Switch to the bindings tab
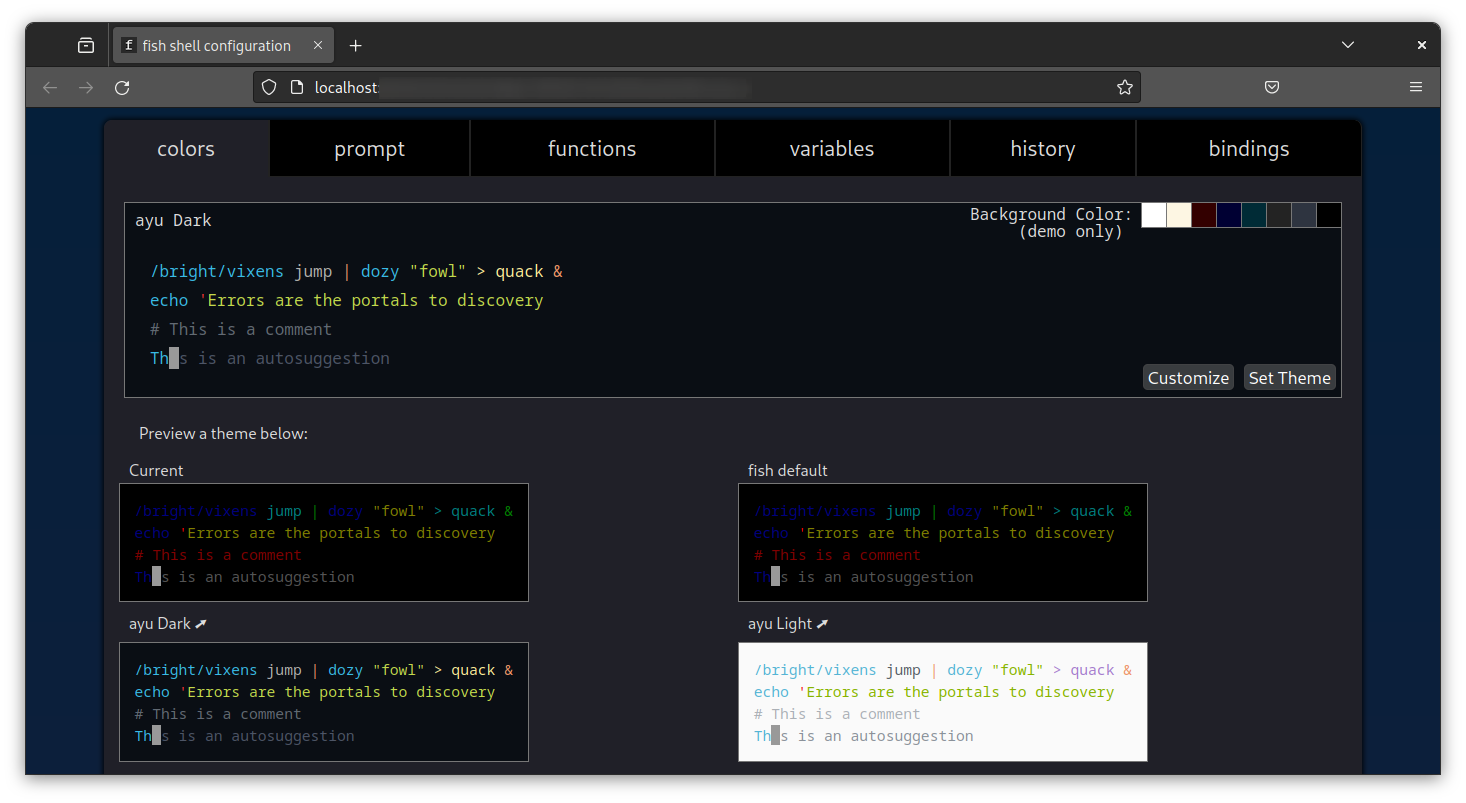This screenshot has width=1466, height=803. coord(1248,148)
